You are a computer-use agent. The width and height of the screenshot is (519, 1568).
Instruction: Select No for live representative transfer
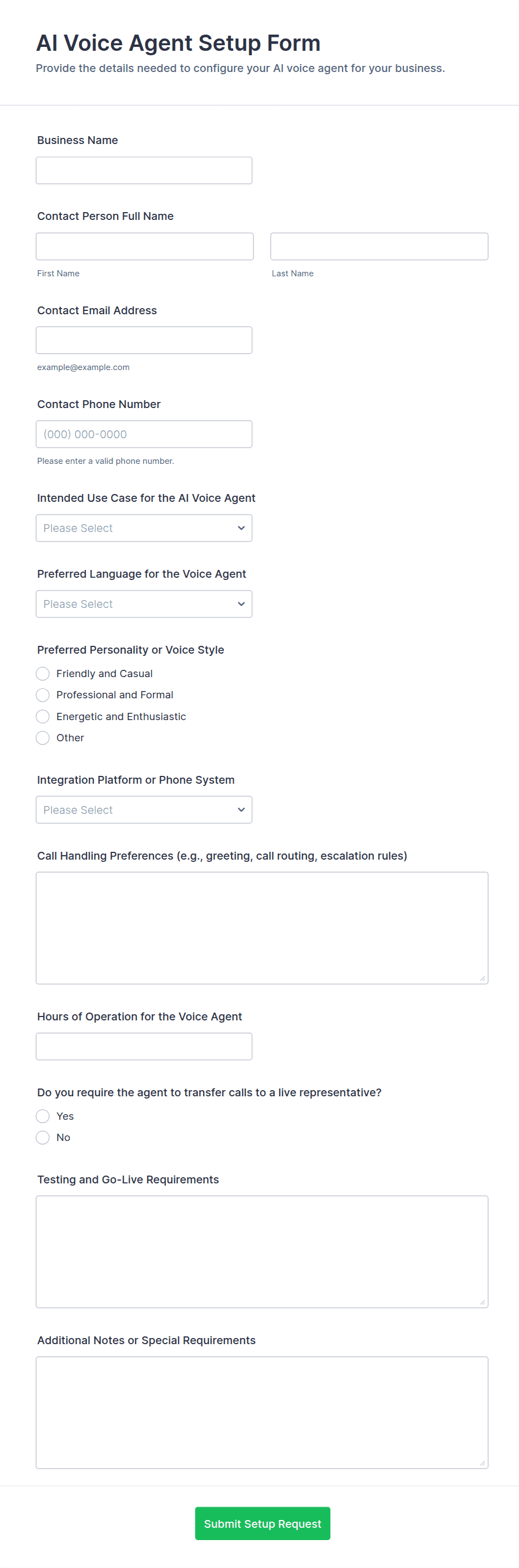pyautogui.click(x=42, y=1138)
